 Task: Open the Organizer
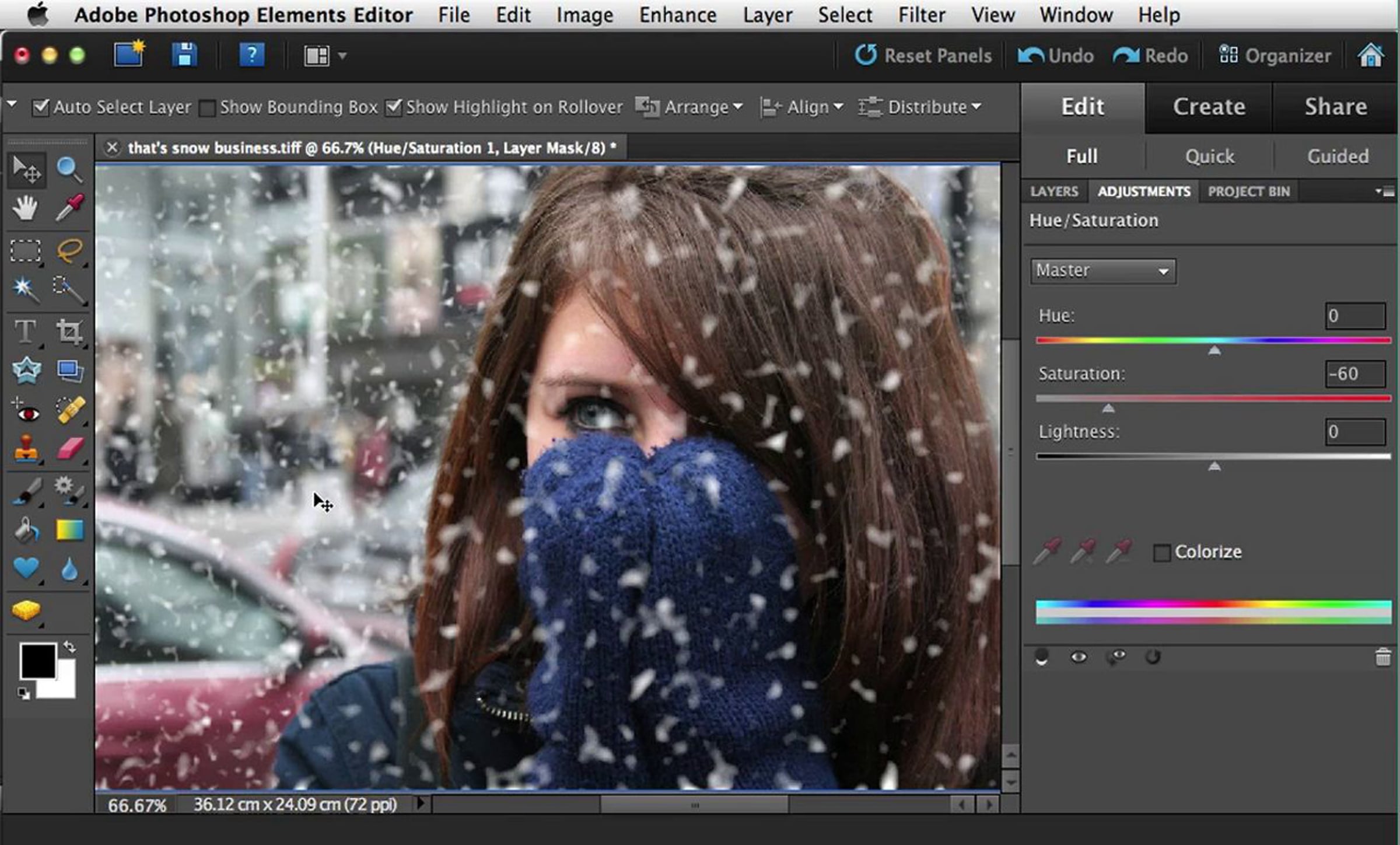coord(1275,55)
